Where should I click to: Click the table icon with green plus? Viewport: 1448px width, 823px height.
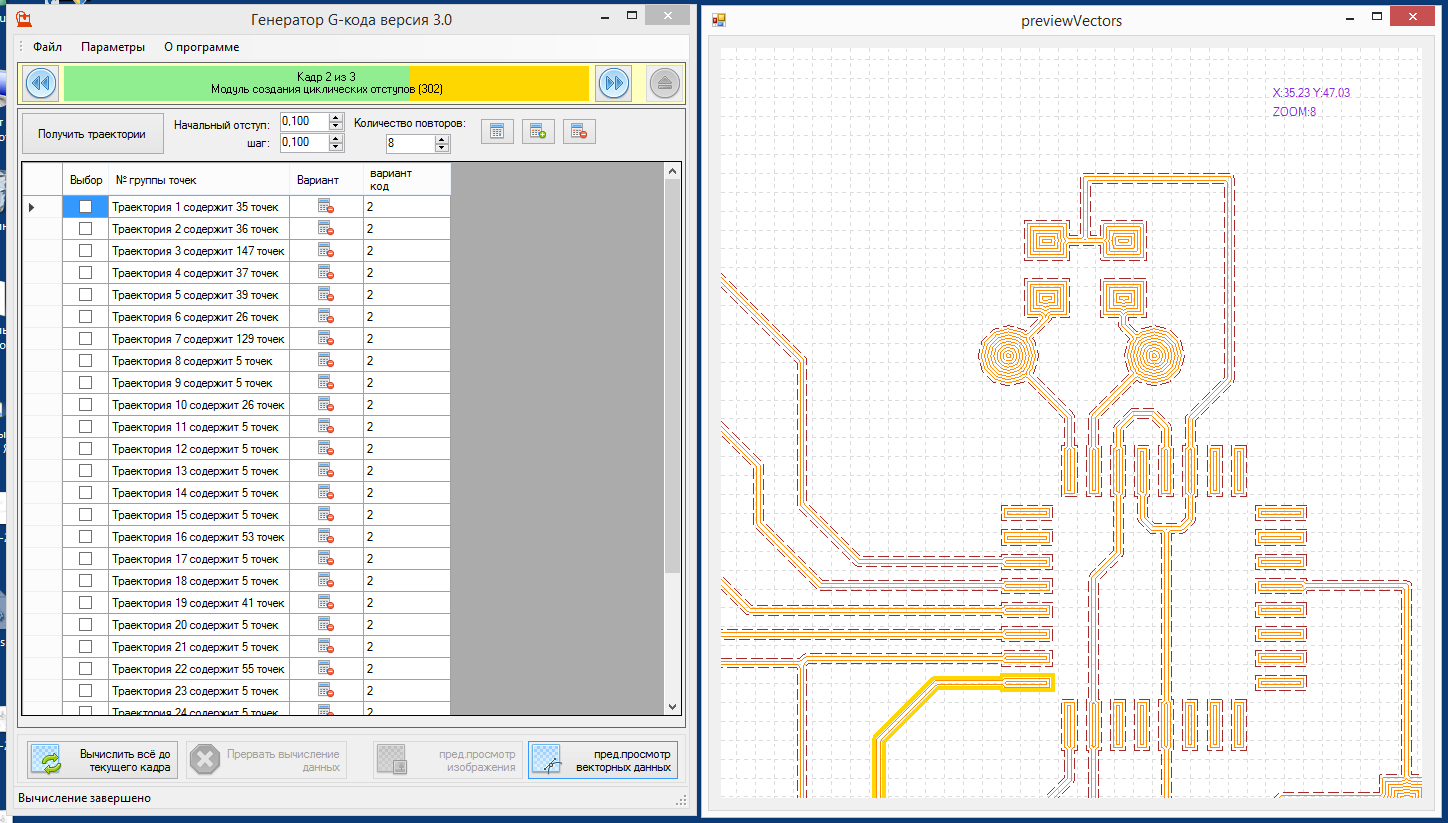[x=538, y=131]
